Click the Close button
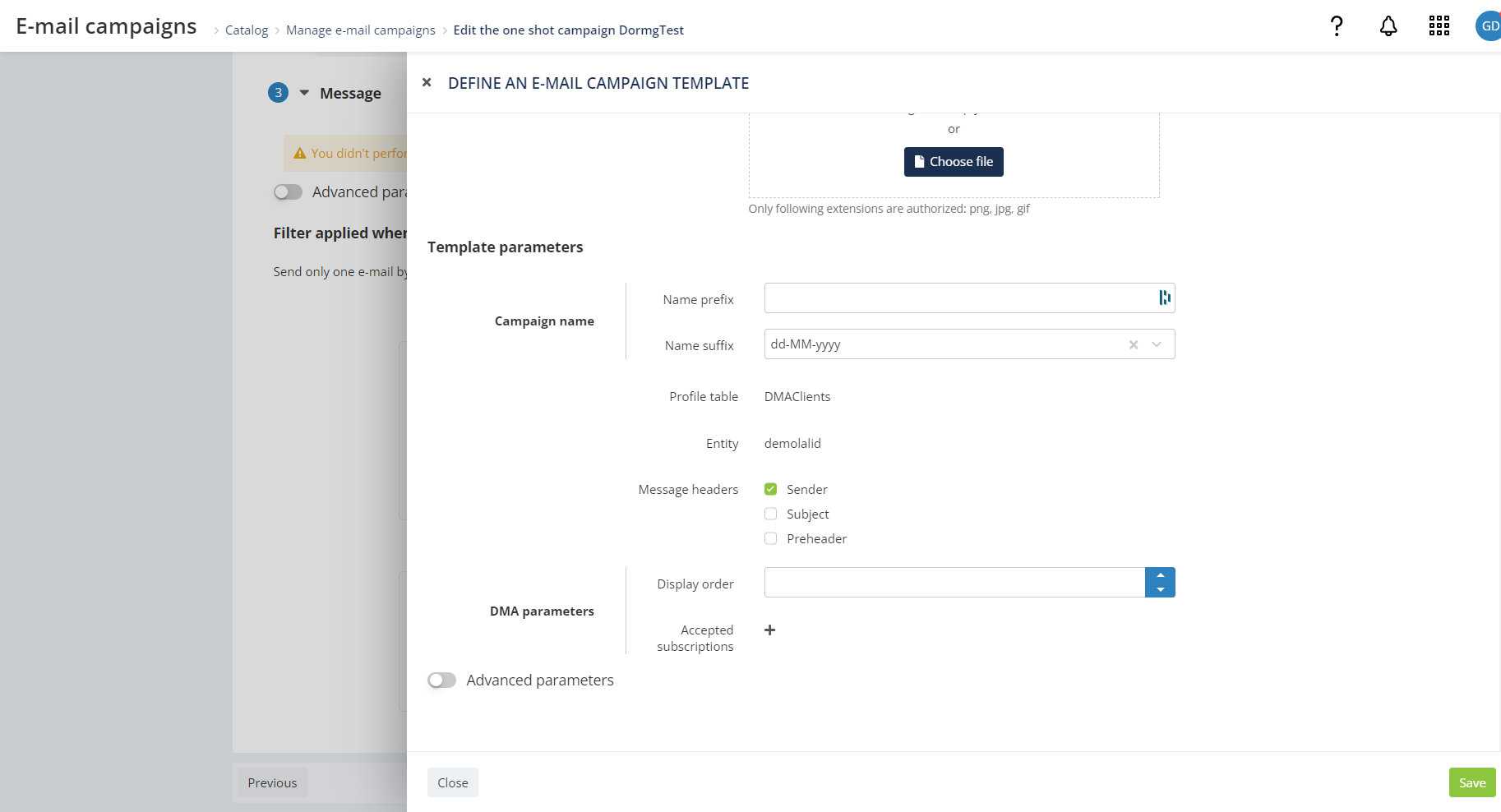Screen dimensions: 1501x812 coord(453,782)
